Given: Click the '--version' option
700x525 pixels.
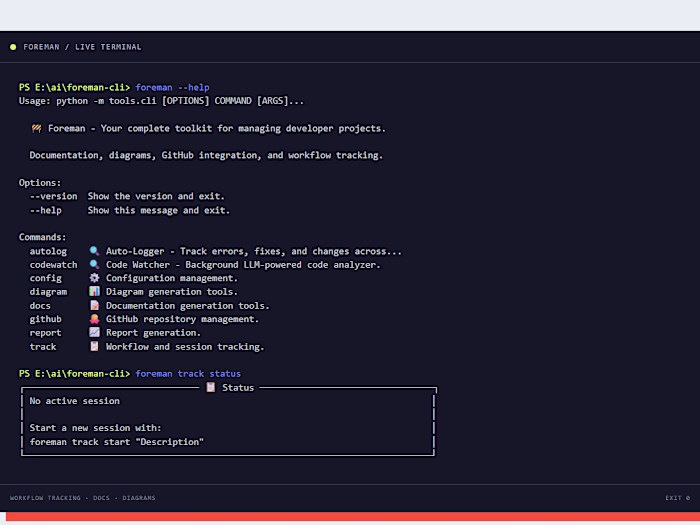Looking at the screenshot, I should click(x=54, y=196).
